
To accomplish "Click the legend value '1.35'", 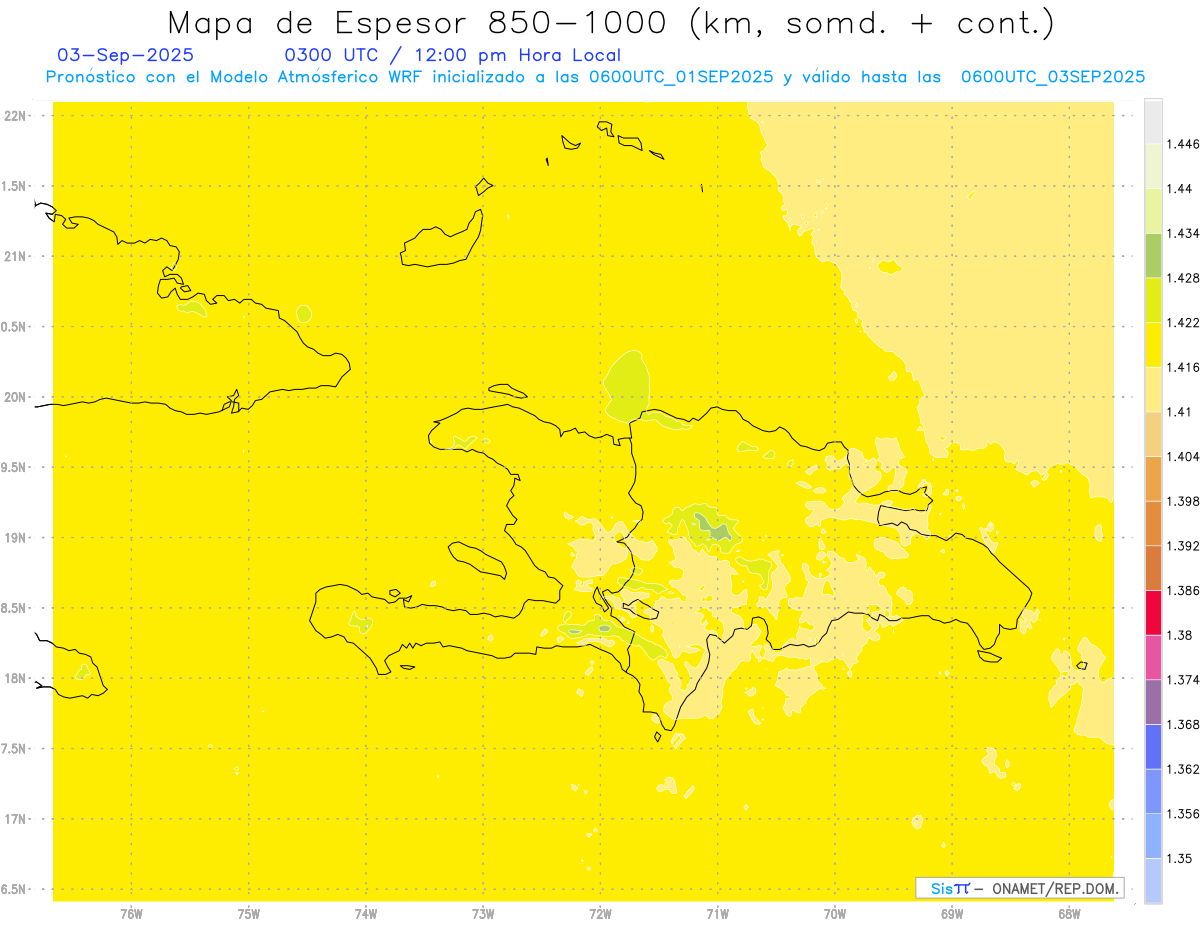I will [1179, 858].
